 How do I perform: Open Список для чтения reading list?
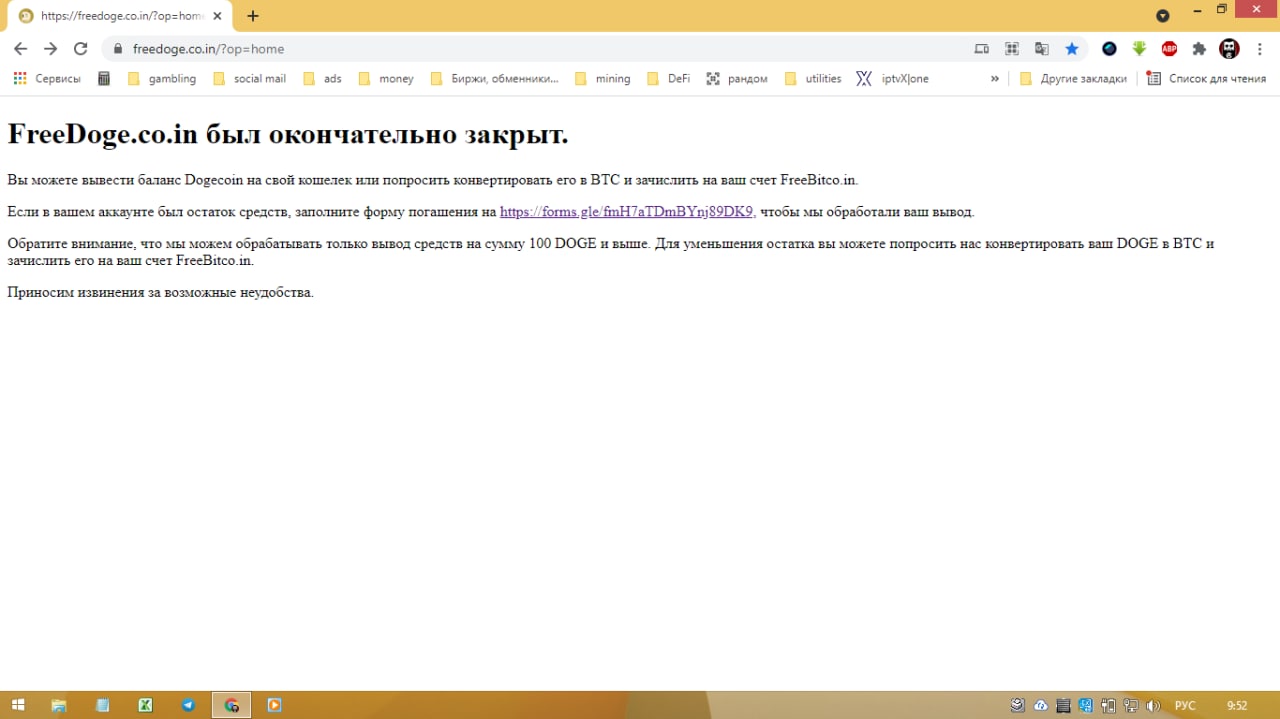[1206, 78]
